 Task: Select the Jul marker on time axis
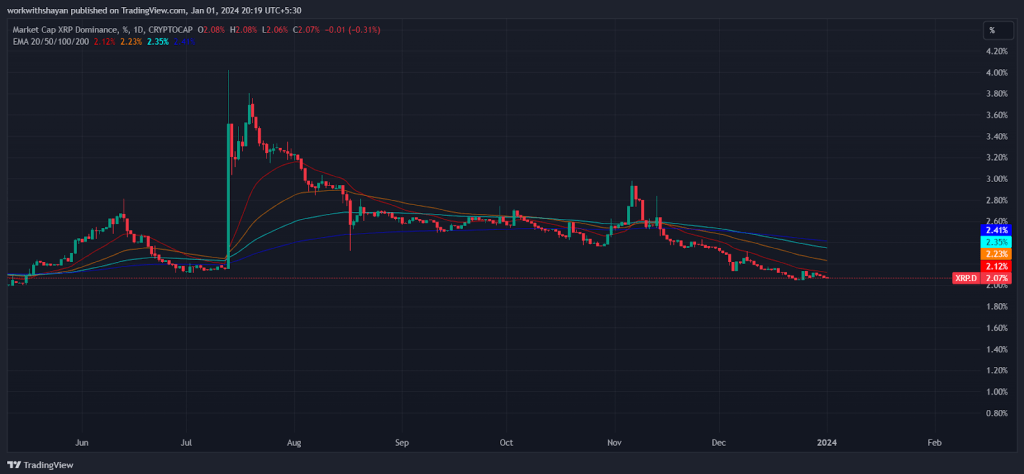pyautogui.click(x=187, y=443)
